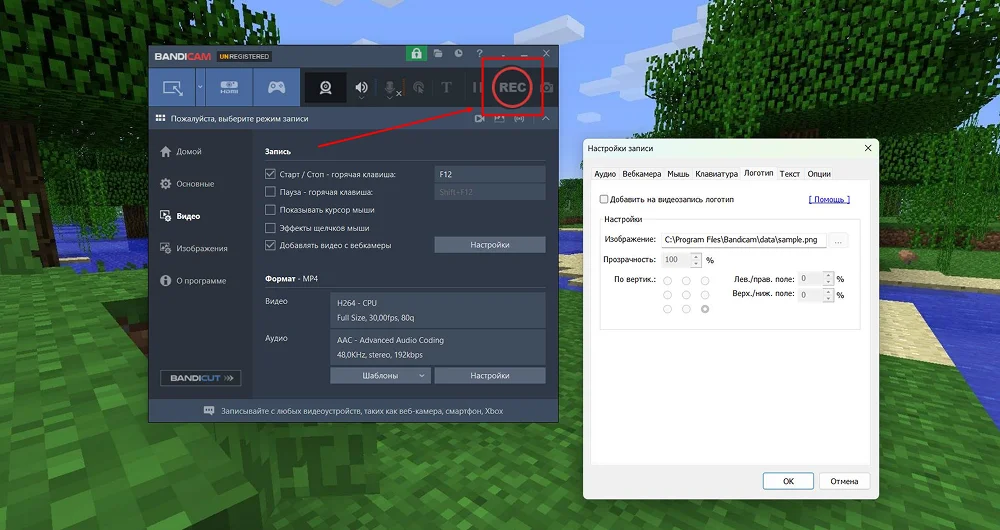This screenshot has height=530, width=1000.
Task: Open Шаблоны presets dropdown
Action: [380, 376]
